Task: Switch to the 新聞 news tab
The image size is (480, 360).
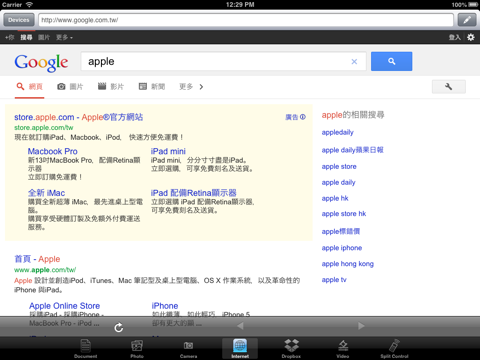Action: click(x=152, y=87)
